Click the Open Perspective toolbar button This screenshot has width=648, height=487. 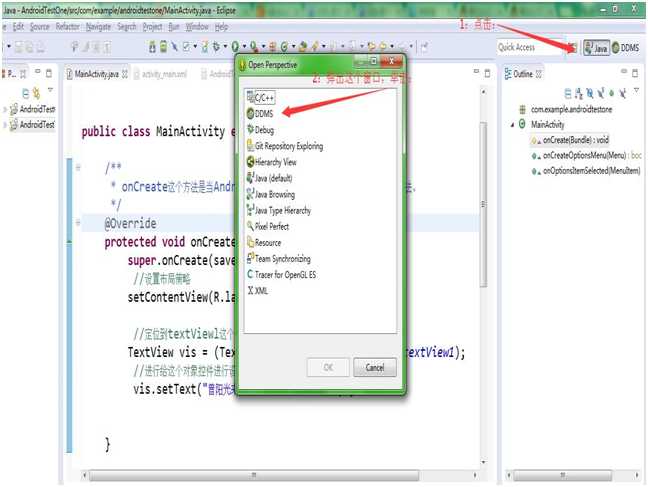click(x=572, y=47)
